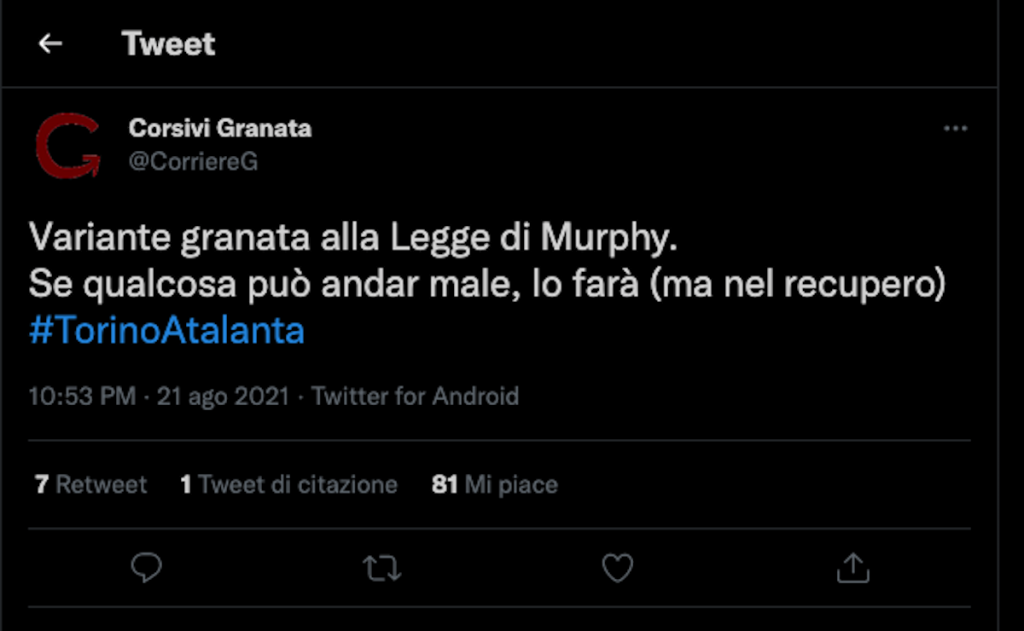
Task: Open the three-dot more options menu
Action: (955, 129)
